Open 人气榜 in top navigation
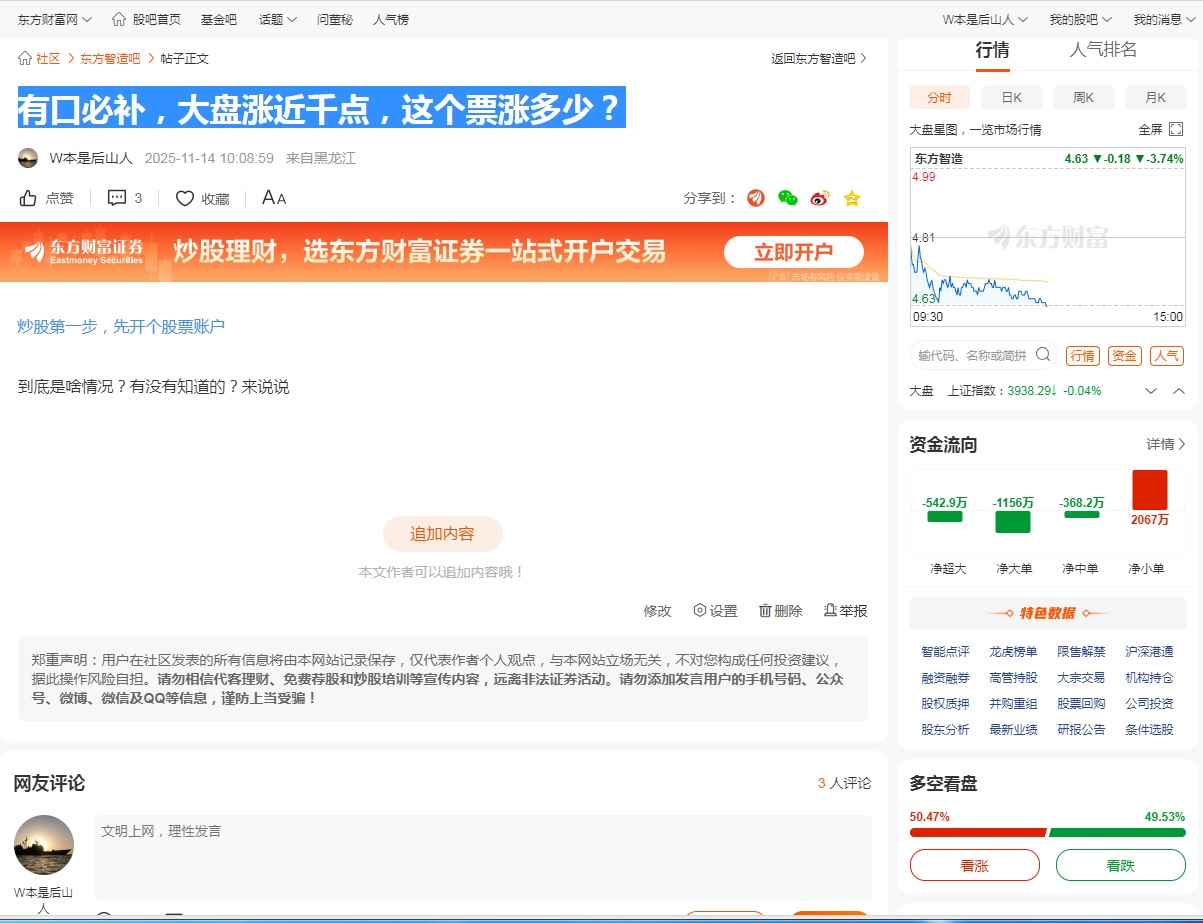The width and height of the screenshot is (1203, 923). [391, 19]
